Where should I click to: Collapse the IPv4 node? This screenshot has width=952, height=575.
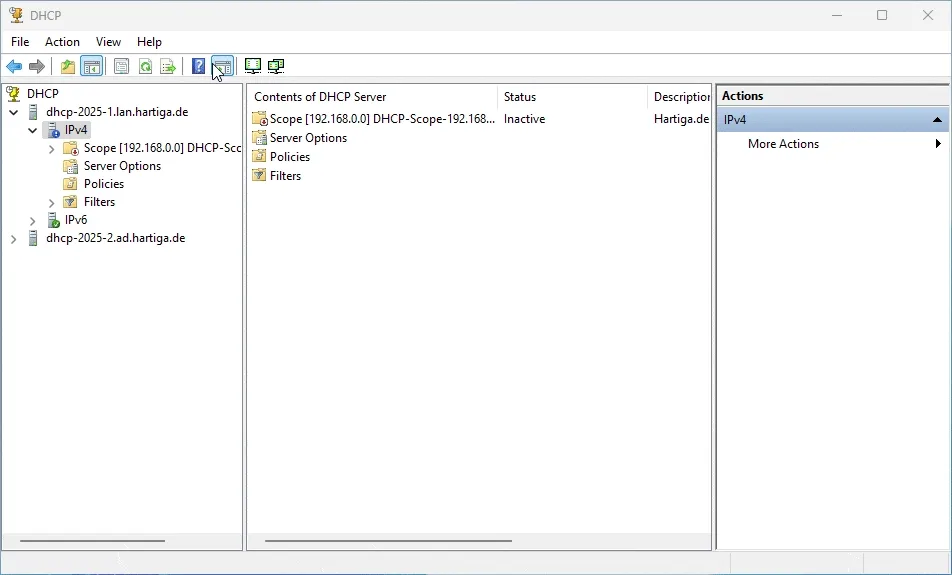33,130
